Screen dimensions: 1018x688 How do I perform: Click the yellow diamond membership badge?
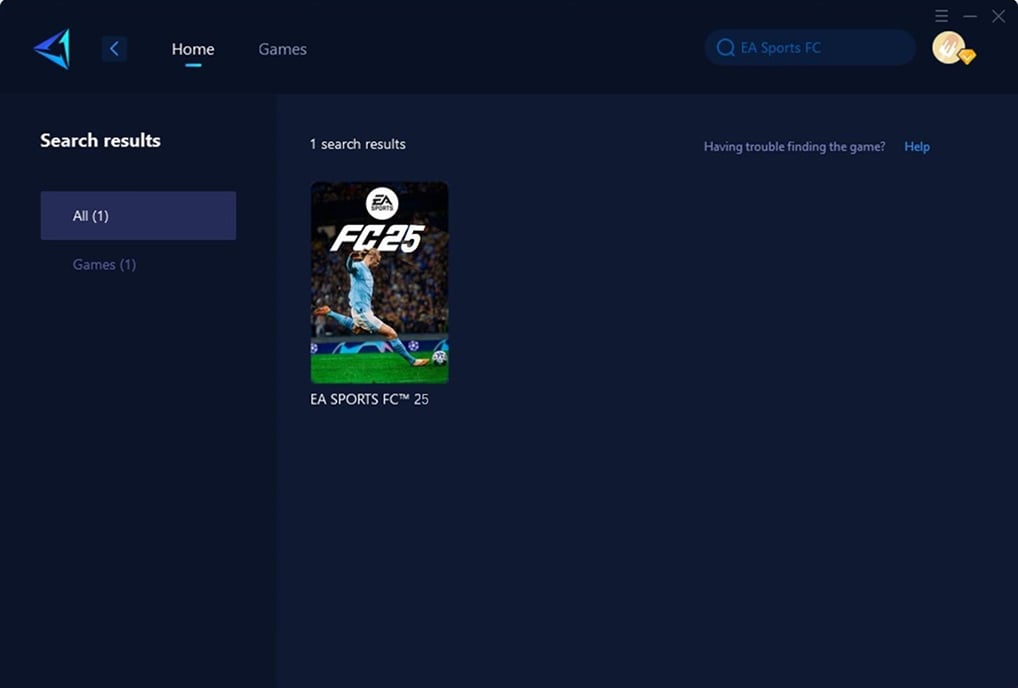coord(967,57)
